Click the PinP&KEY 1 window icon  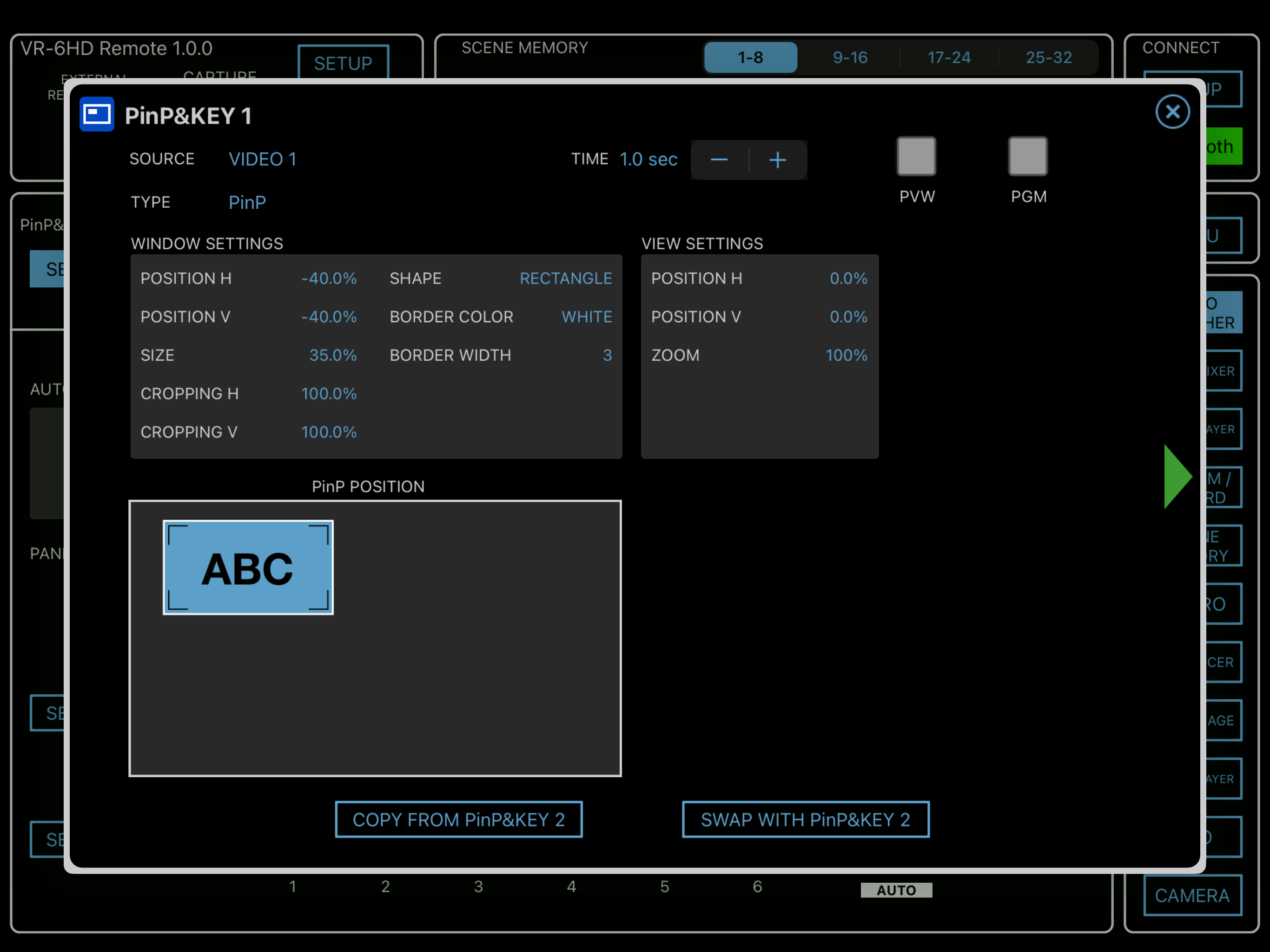(x=97, y=114)
